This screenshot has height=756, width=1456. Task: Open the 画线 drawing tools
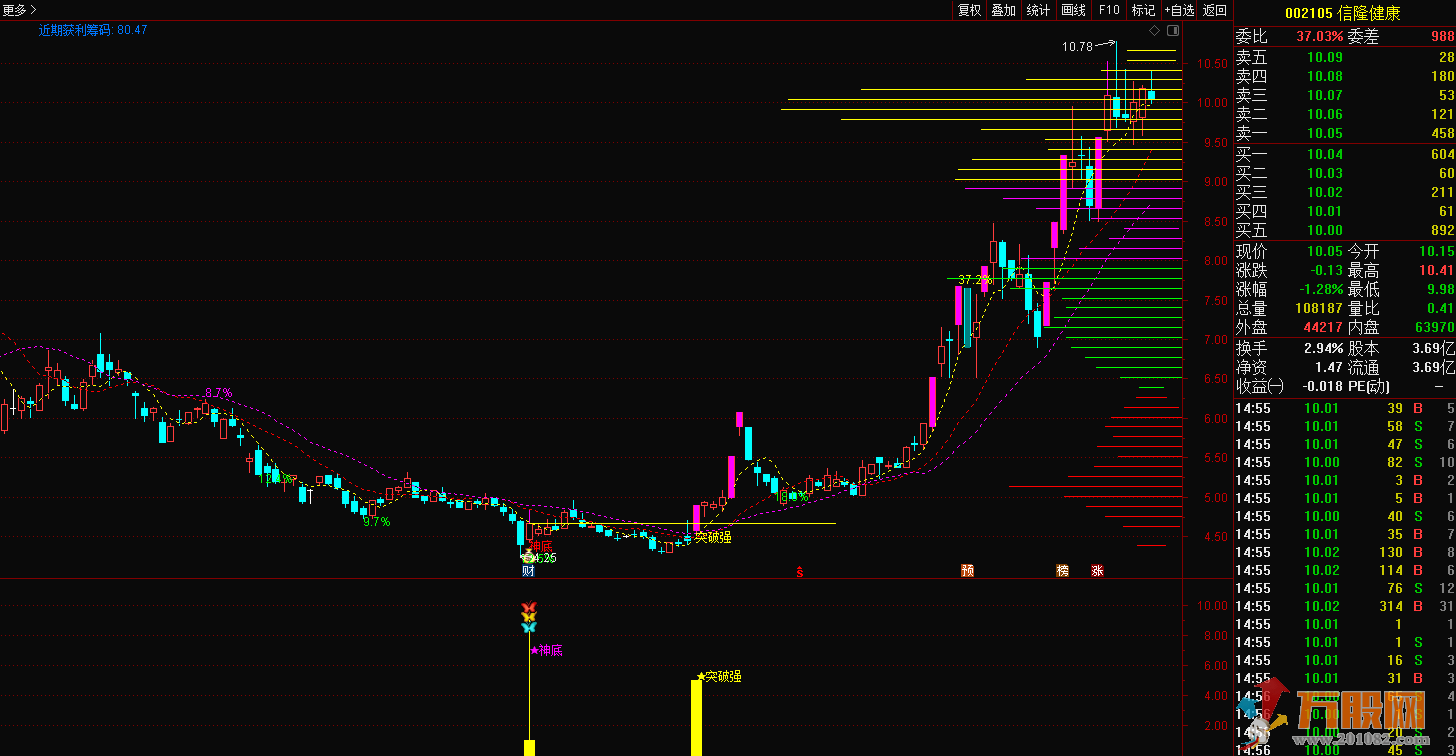click(1073, 10)
